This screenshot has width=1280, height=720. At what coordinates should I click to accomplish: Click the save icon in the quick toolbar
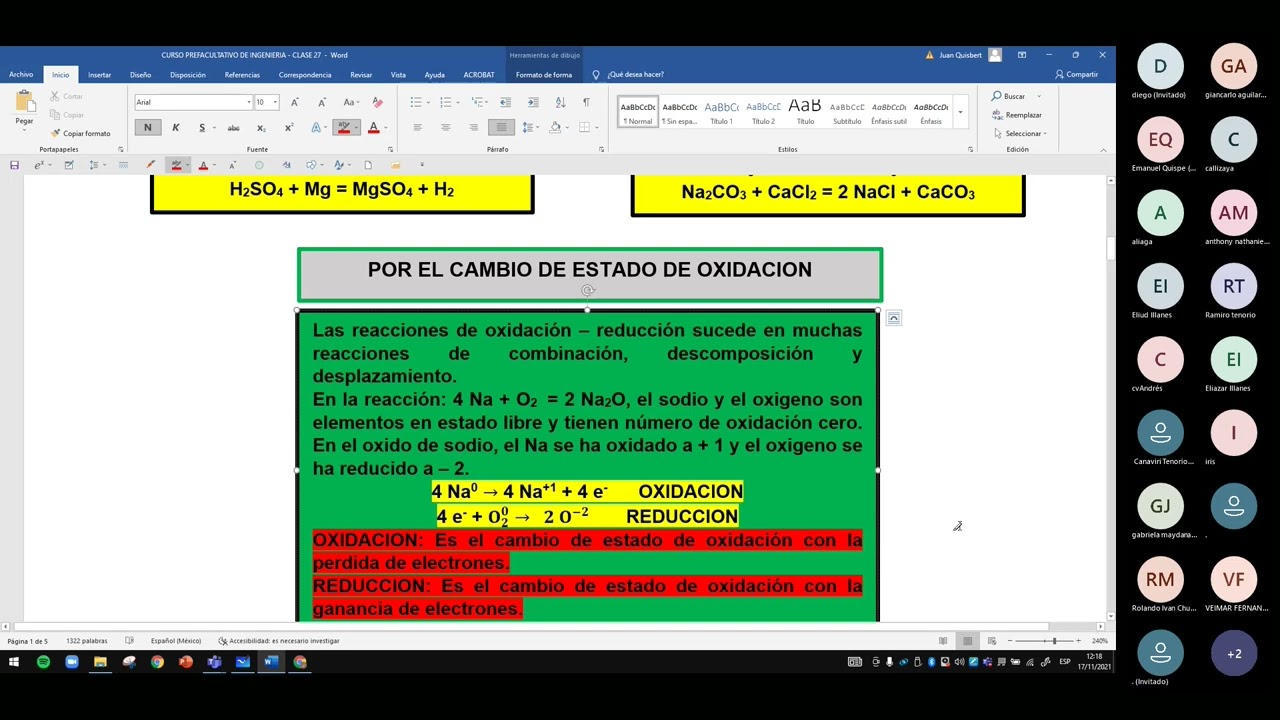pyautogui.click(x=14, y=165)
